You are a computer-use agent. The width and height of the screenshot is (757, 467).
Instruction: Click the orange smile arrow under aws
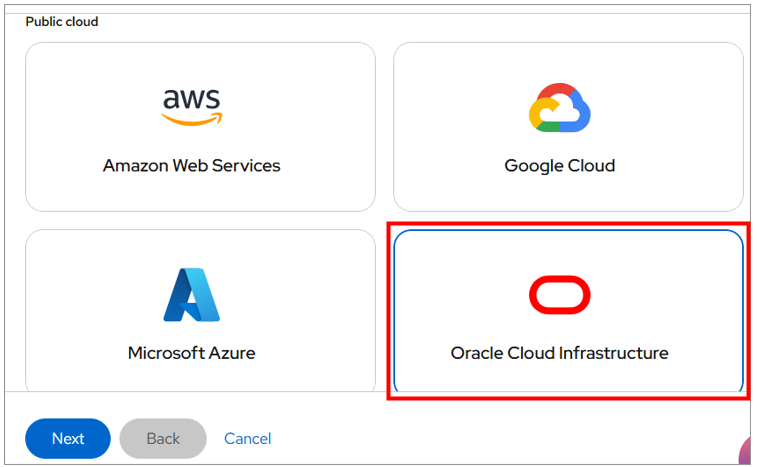(191, 120)
